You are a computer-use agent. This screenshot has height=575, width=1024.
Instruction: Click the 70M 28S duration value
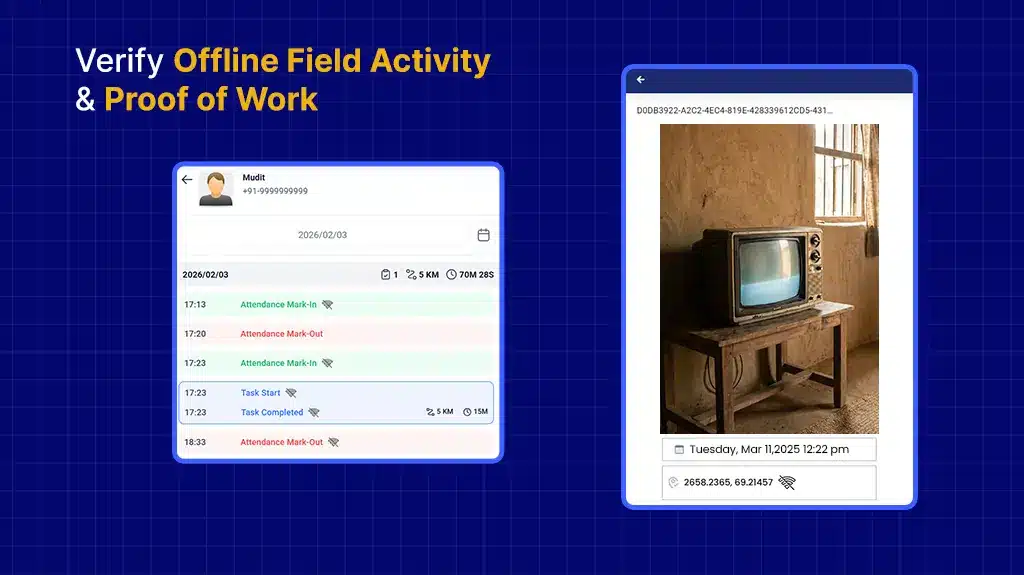click(476, 274)
